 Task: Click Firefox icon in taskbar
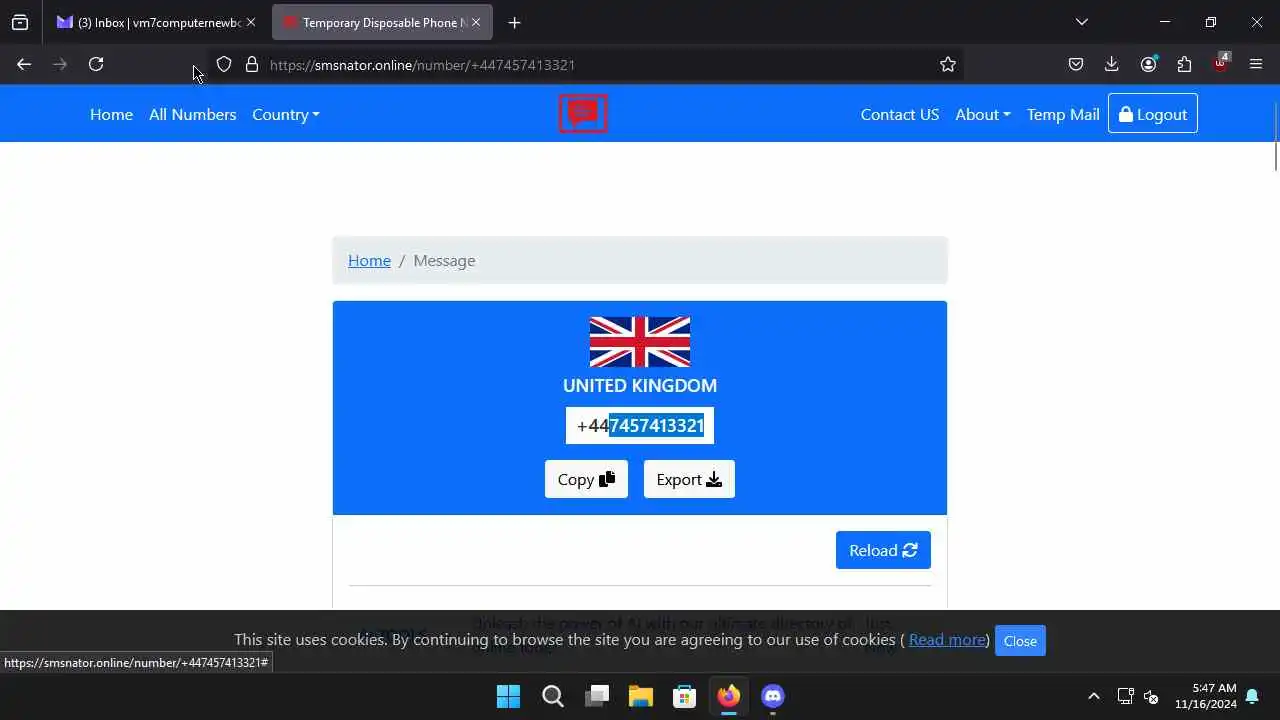729,696
